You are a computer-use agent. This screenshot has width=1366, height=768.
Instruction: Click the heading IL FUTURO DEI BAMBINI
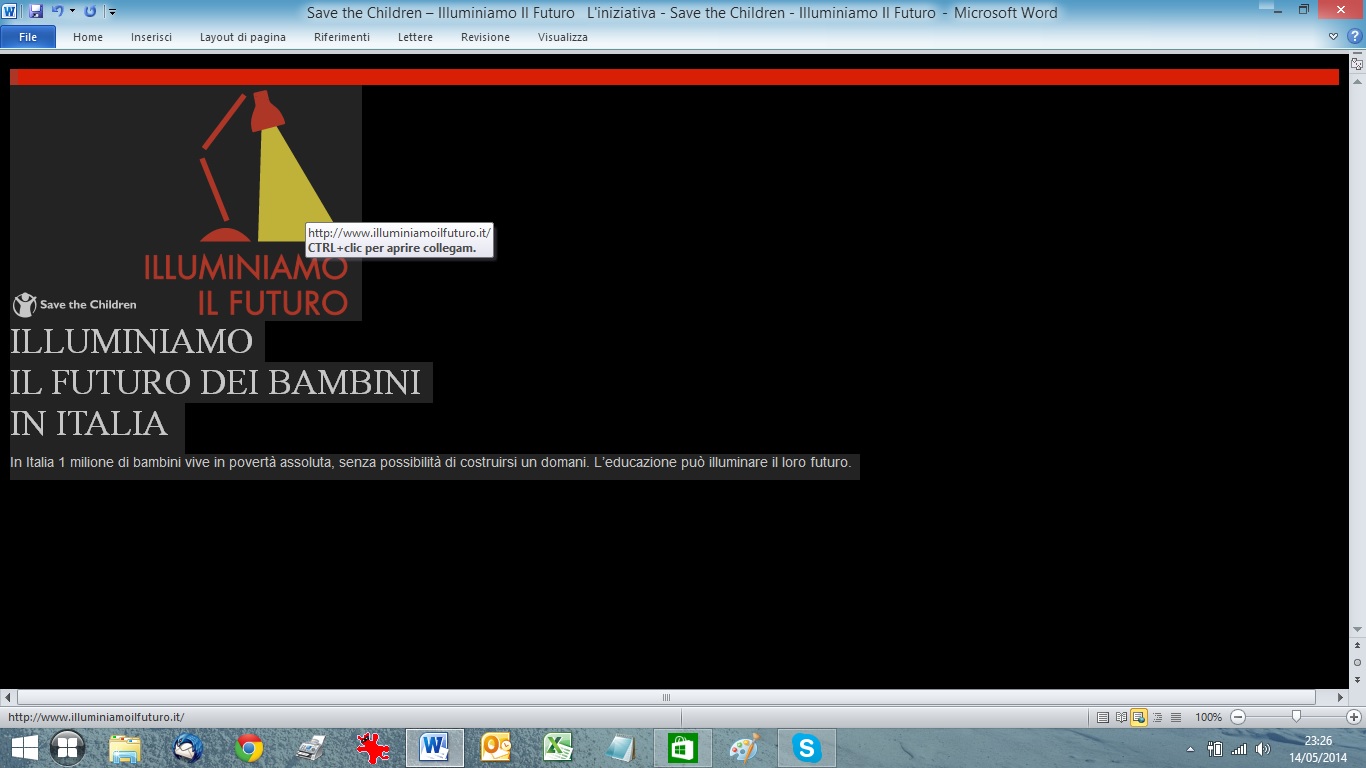click(215, 382)
